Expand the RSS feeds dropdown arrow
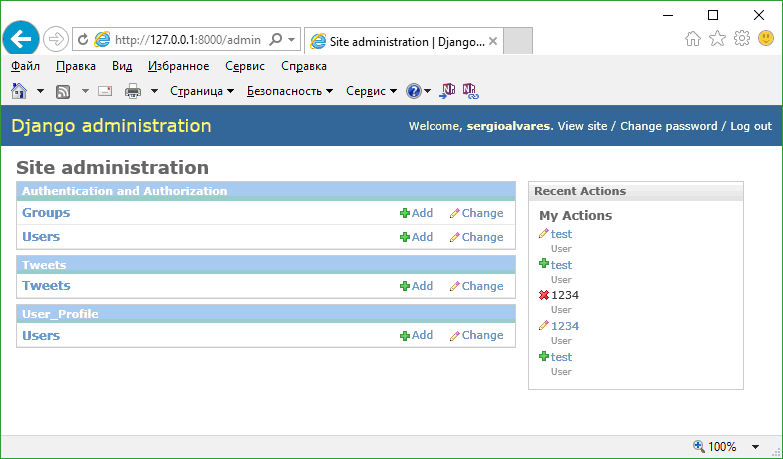783x459 pixels. 85,91
